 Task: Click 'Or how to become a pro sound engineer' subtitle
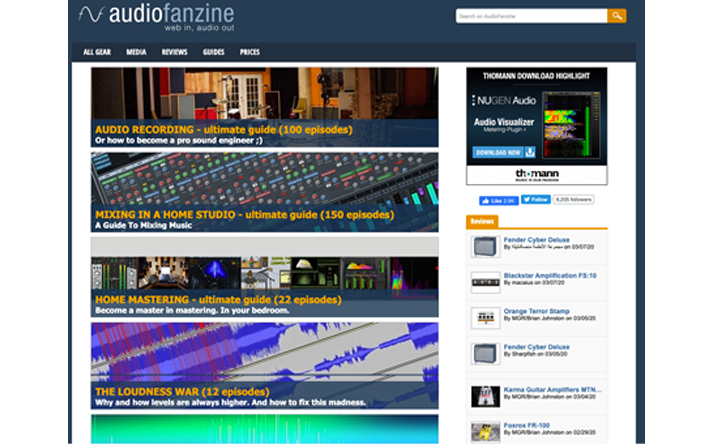179,141
